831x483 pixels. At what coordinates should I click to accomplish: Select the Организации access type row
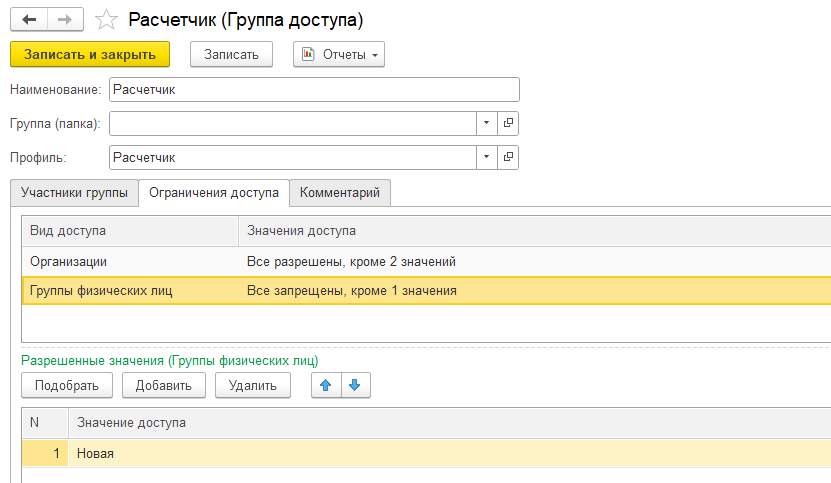click(130, 261)
